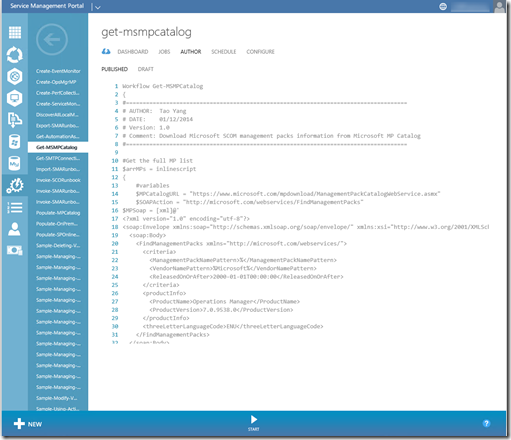511x440 pixels.
Task: Expand the Service Management Portal dropdown chevron
Action: click(x=97, y=7)
